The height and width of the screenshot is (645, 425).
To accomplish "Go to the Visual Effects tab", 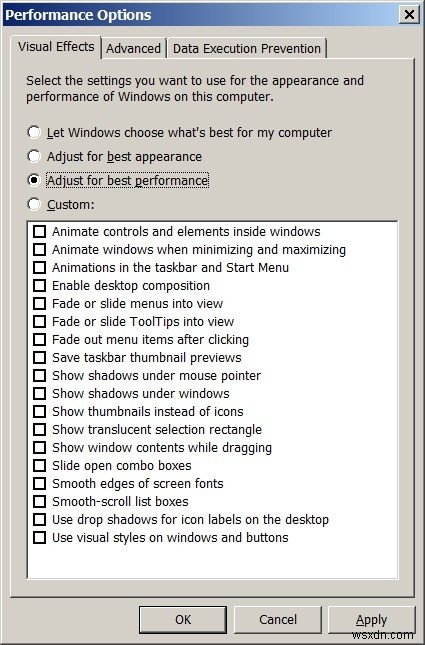I will (56, 46).
